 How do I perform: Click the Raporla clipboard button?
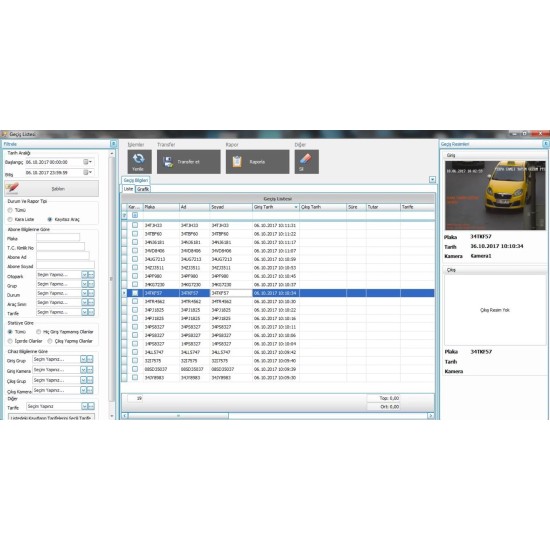(x=257, y=162)
